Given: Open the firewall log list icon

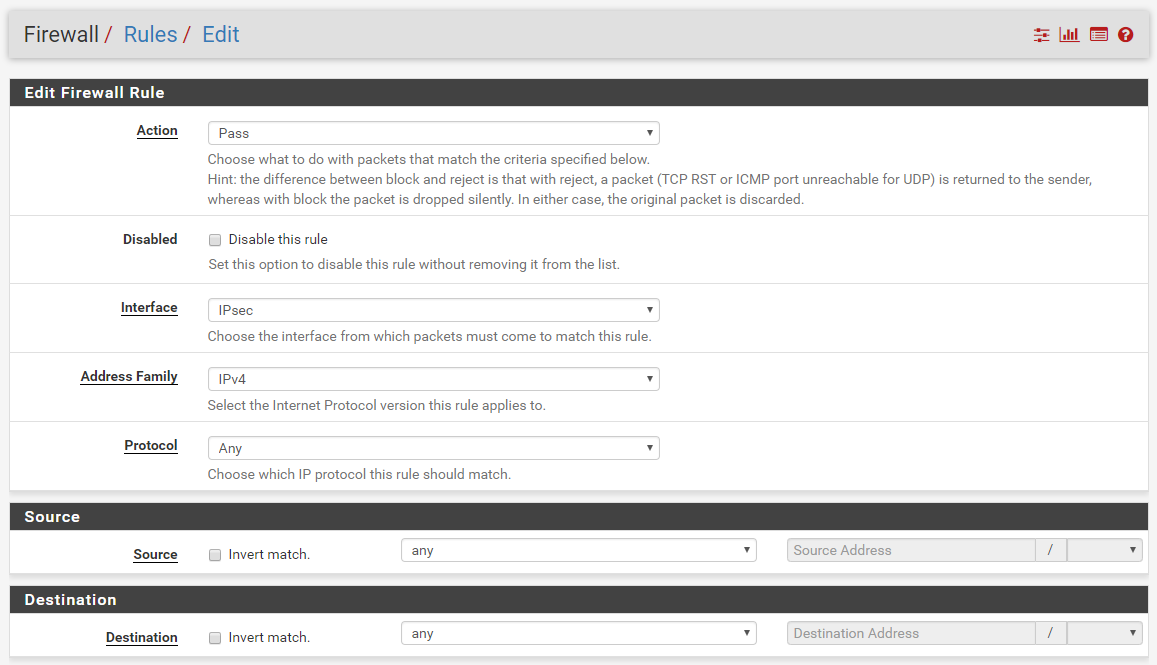Looking at the screenshot, I should 1099,35.
